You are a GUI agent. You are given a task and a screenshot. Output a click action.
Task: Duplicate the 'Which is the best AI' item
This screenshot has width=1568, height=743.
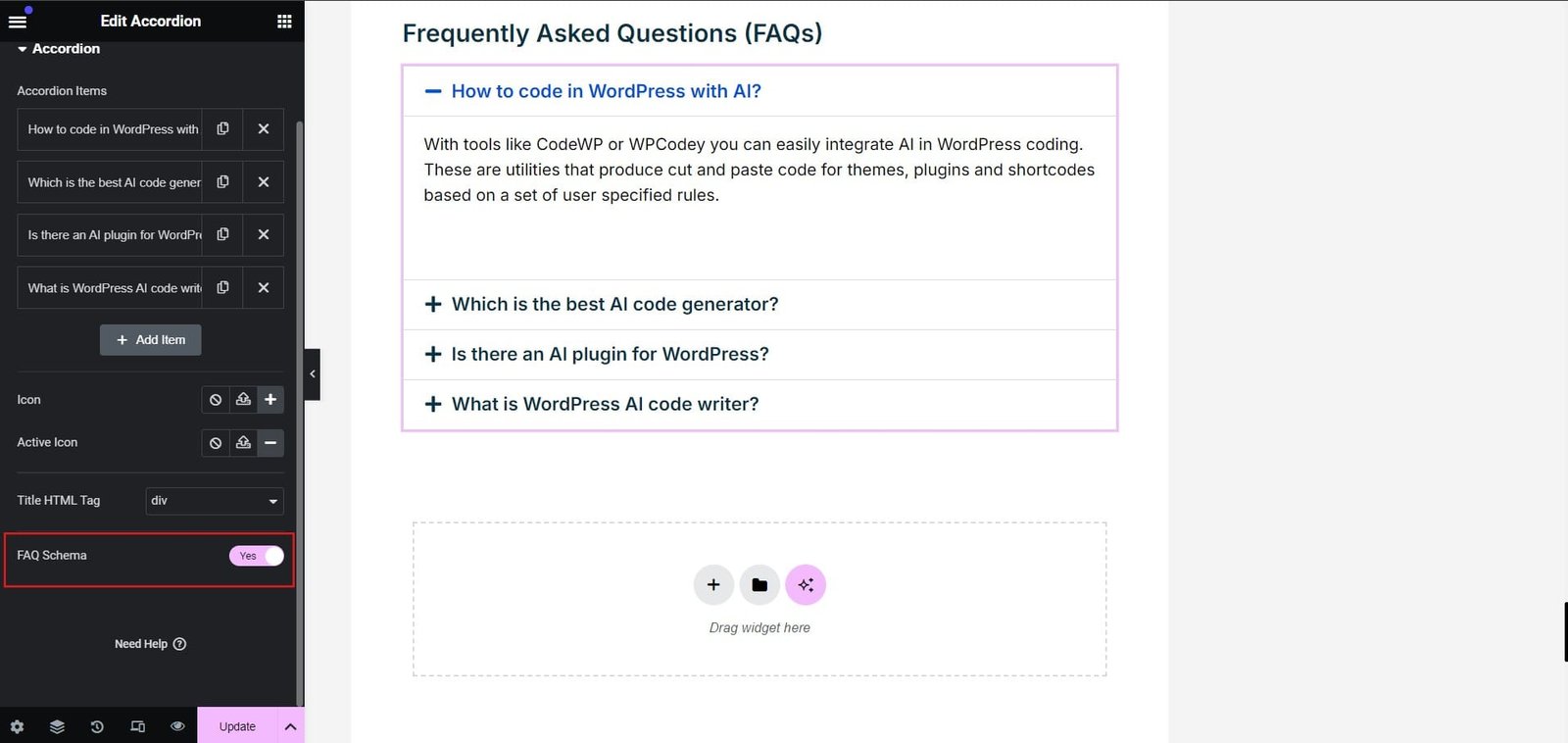222,181
